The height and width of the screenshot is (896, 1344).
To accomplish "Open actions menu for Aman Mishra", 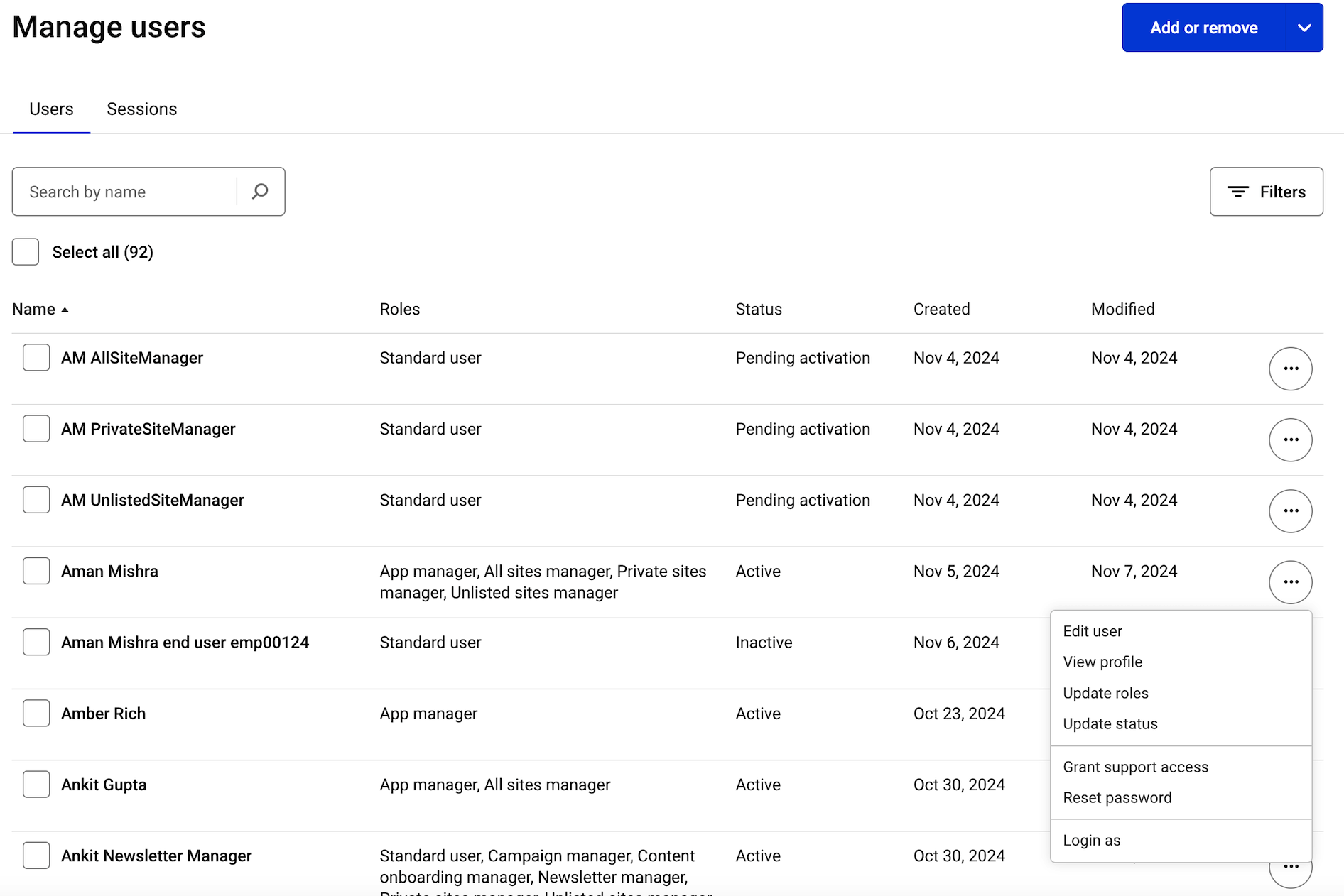I will click(1291, 581).
